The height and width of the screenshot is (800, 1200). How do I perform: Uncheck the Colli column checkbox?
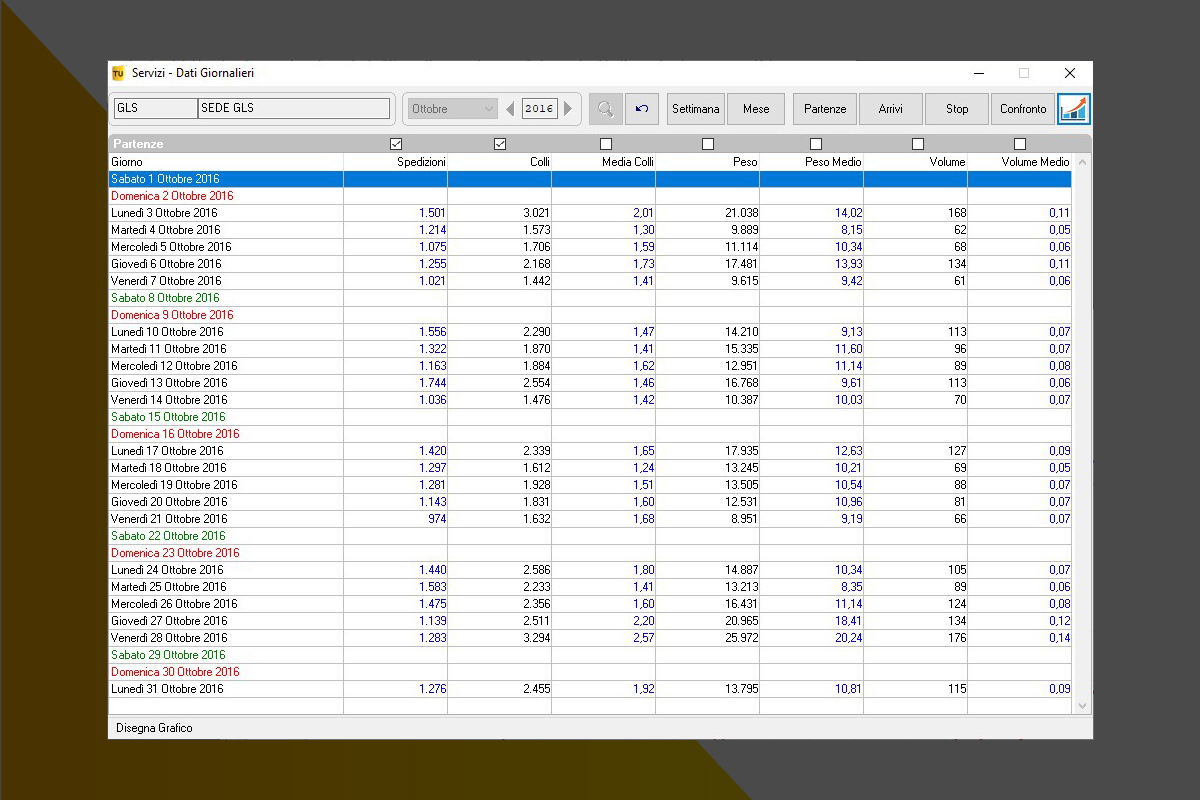(500, 144)
